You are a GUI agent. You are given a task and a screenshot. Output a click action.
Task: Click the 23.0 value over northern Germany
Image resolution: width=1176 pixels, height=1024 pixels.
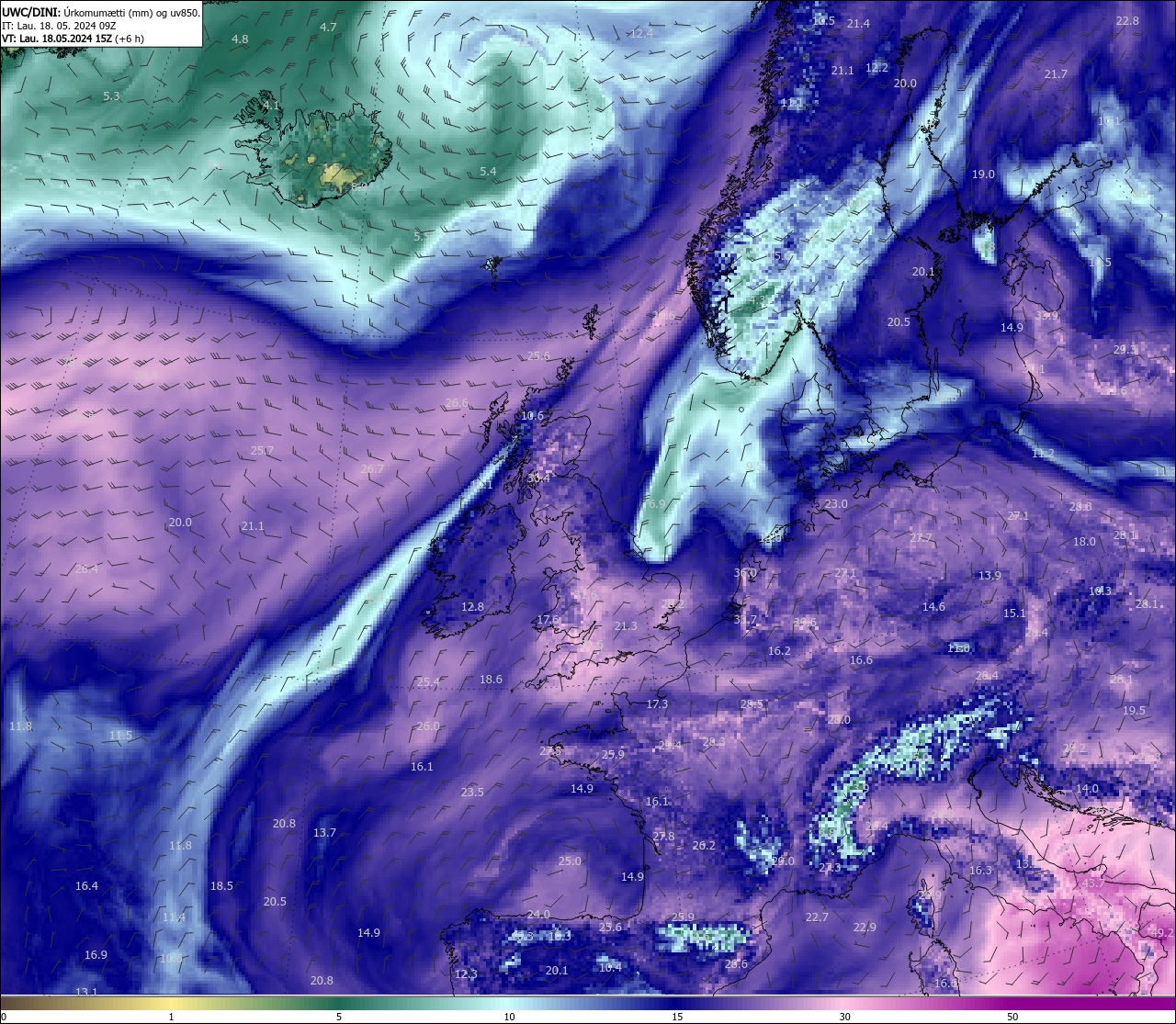pyautogui.click(x=836, y=504)
